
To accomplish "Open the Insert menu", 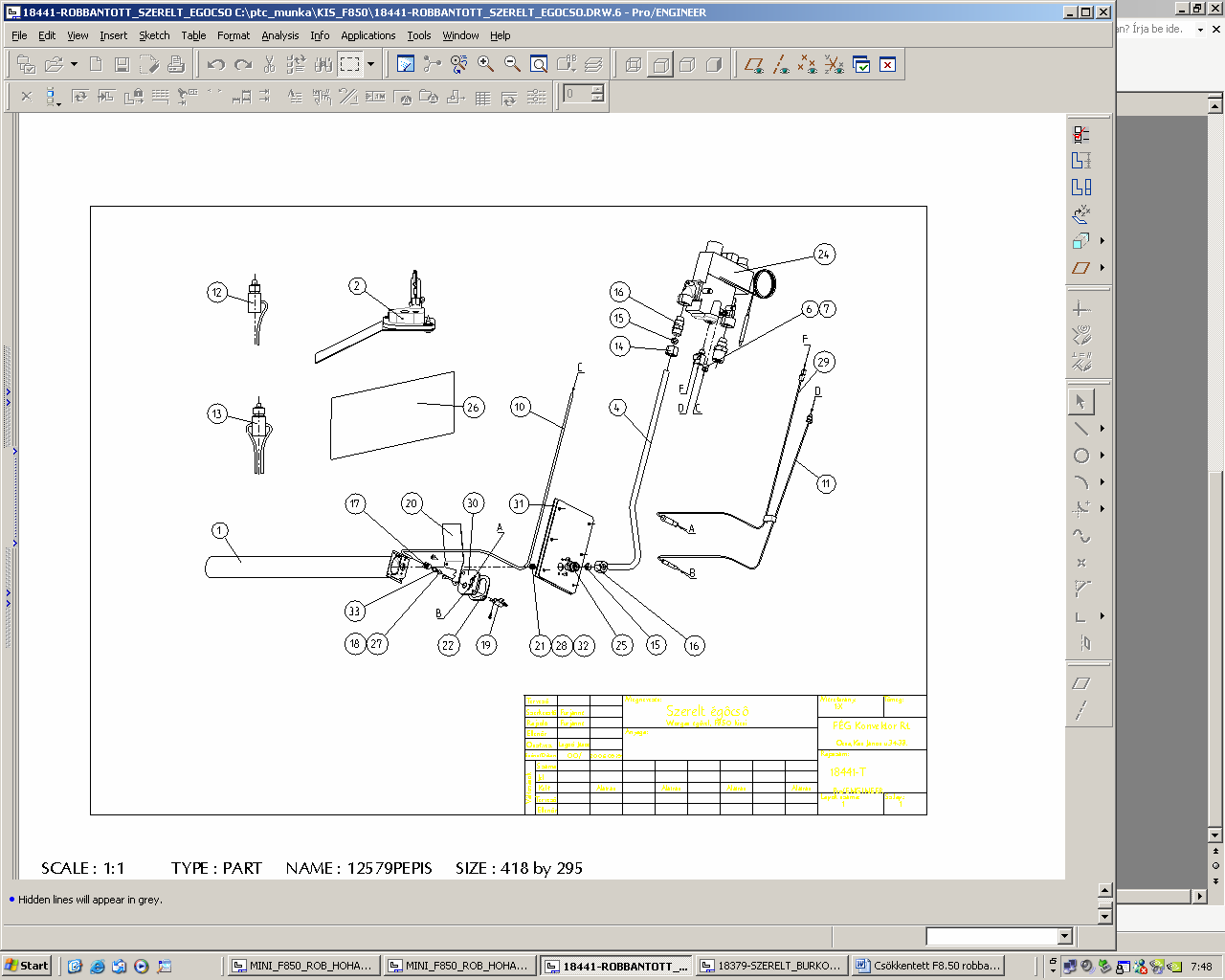I will coord(113,35).
